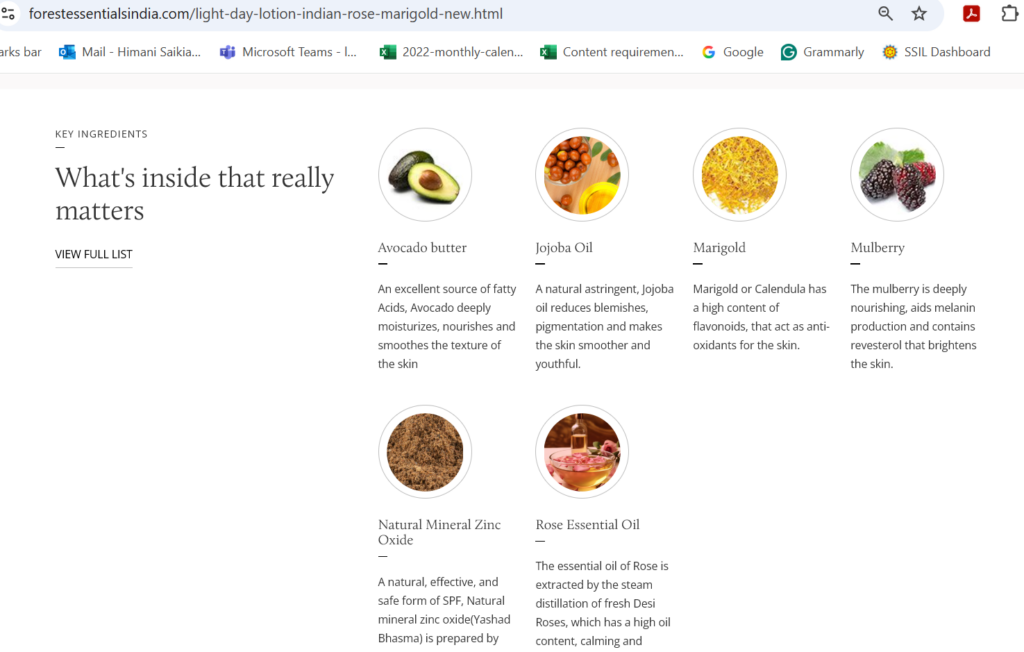This screenshot has height=652, width=1024.
Task: Open the browser extensions puzzle icon
Action: 1010,14
